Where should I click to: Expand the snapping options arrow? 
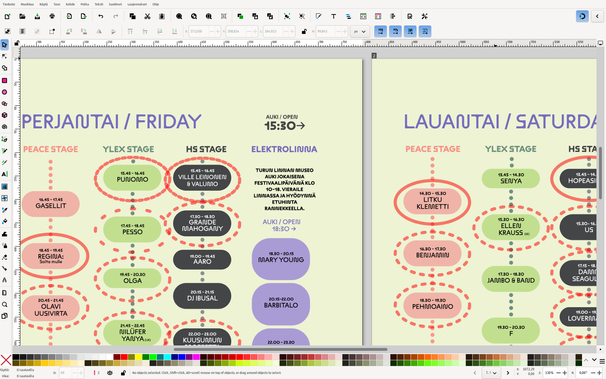tap(597, 16)
